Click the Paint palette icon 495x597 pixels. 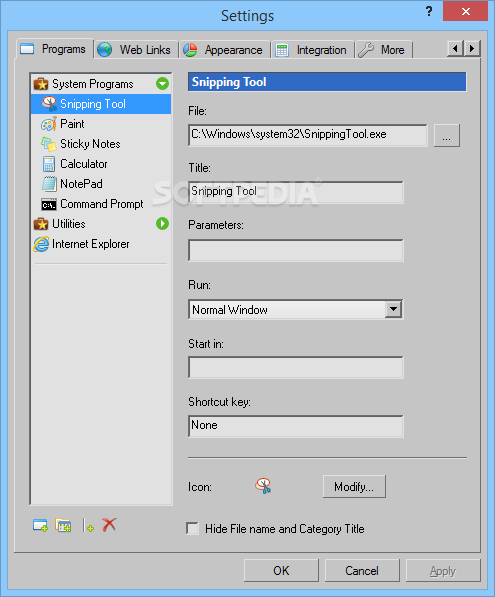(49, 124)
